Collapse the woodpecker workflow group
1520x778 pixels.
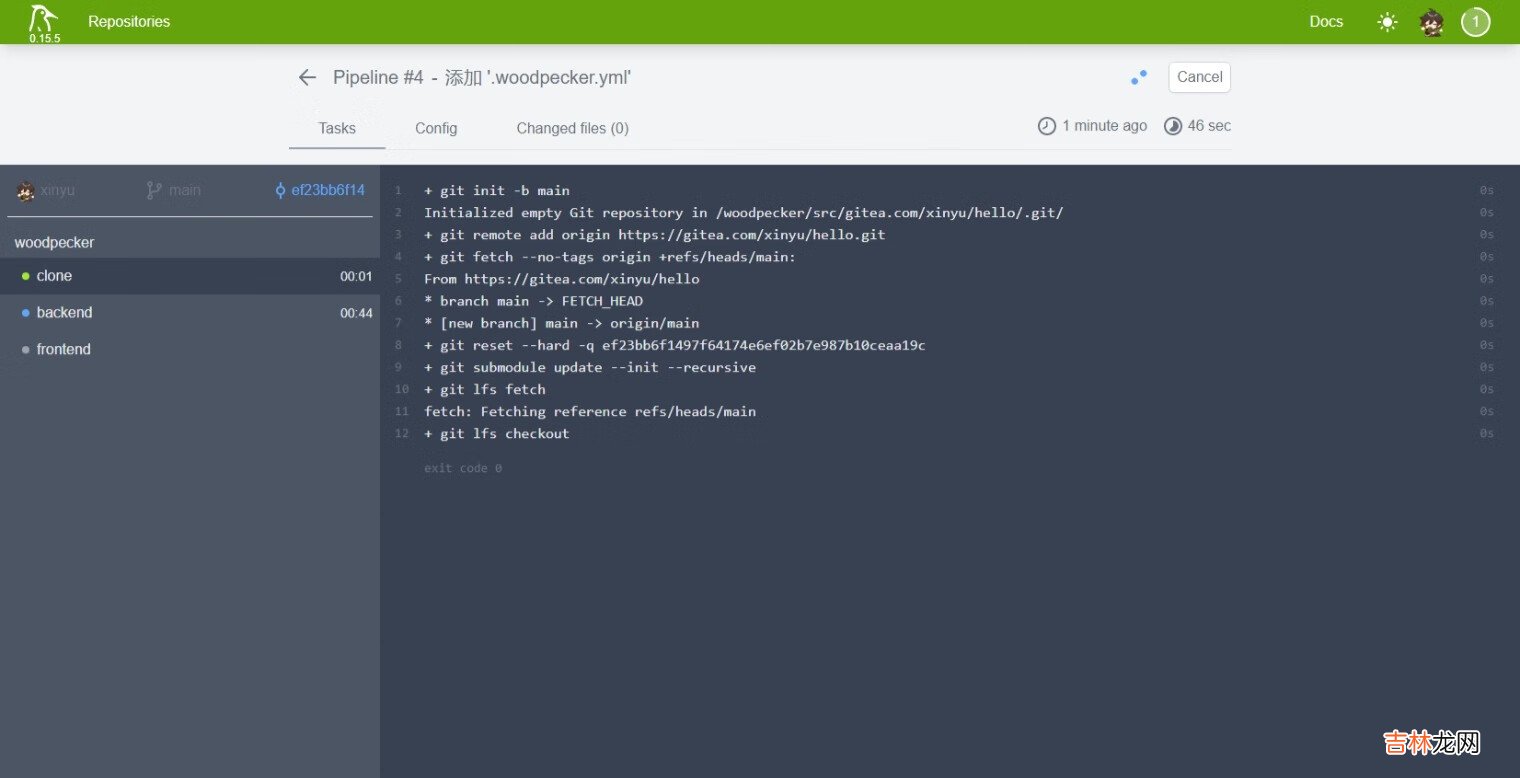(x=55, y=242)
